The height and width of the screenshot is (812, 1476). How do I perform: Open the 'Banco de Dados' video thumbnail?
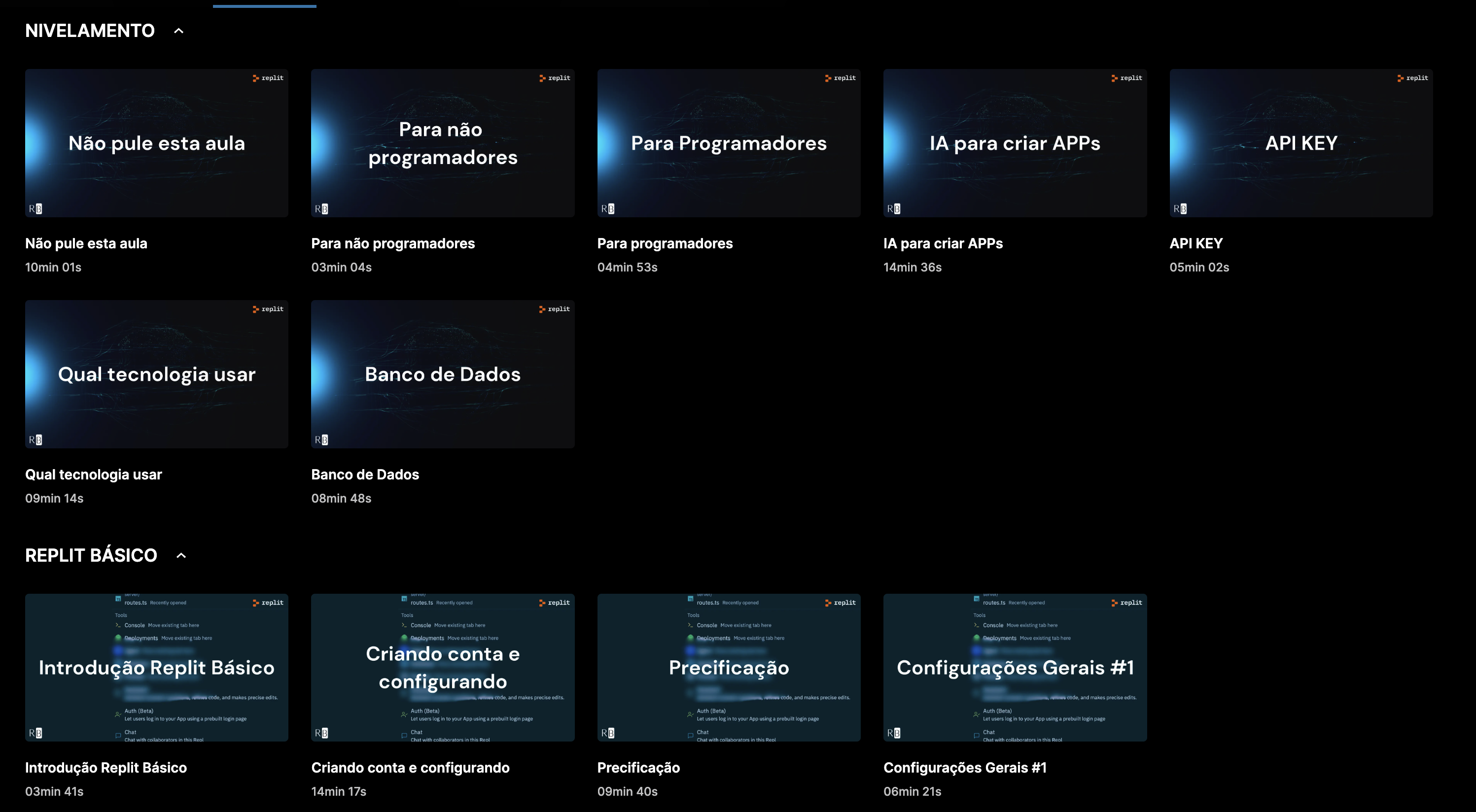[x=442, y=374]
